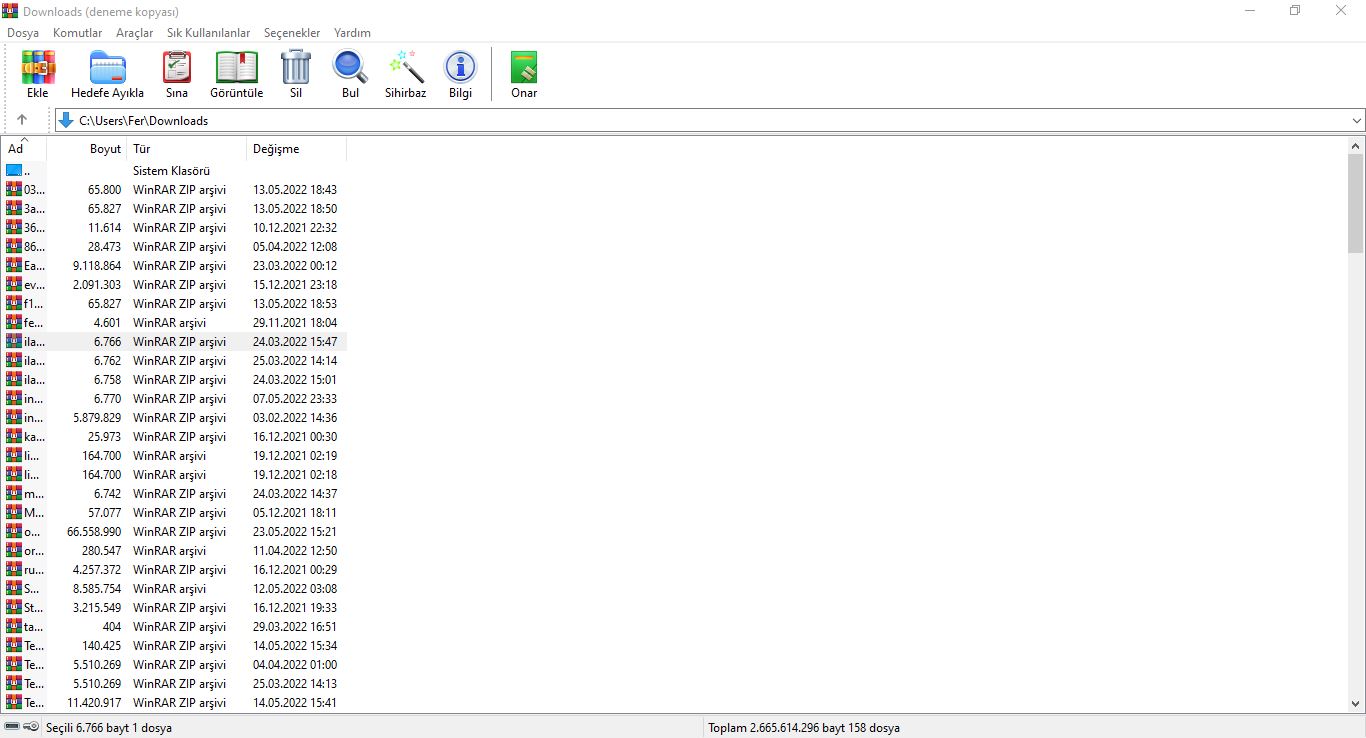1366x738 pixels.
Task: Select the parent folder '..' icon
Action: point(14,170)
